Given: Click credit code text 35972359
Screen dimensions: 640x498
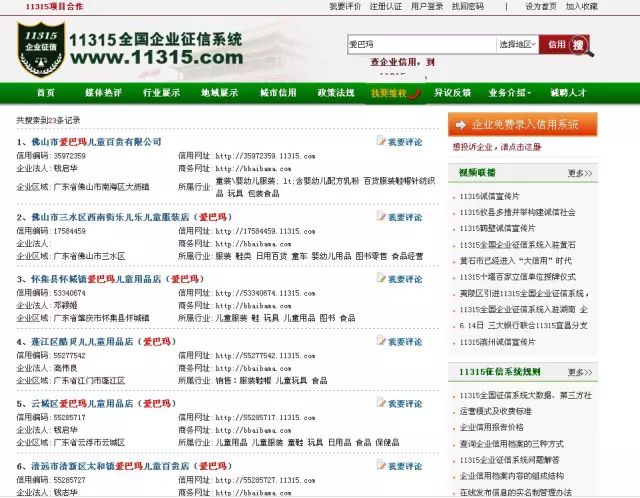Looking at the screenshot, I should click(x=69, y=156).
